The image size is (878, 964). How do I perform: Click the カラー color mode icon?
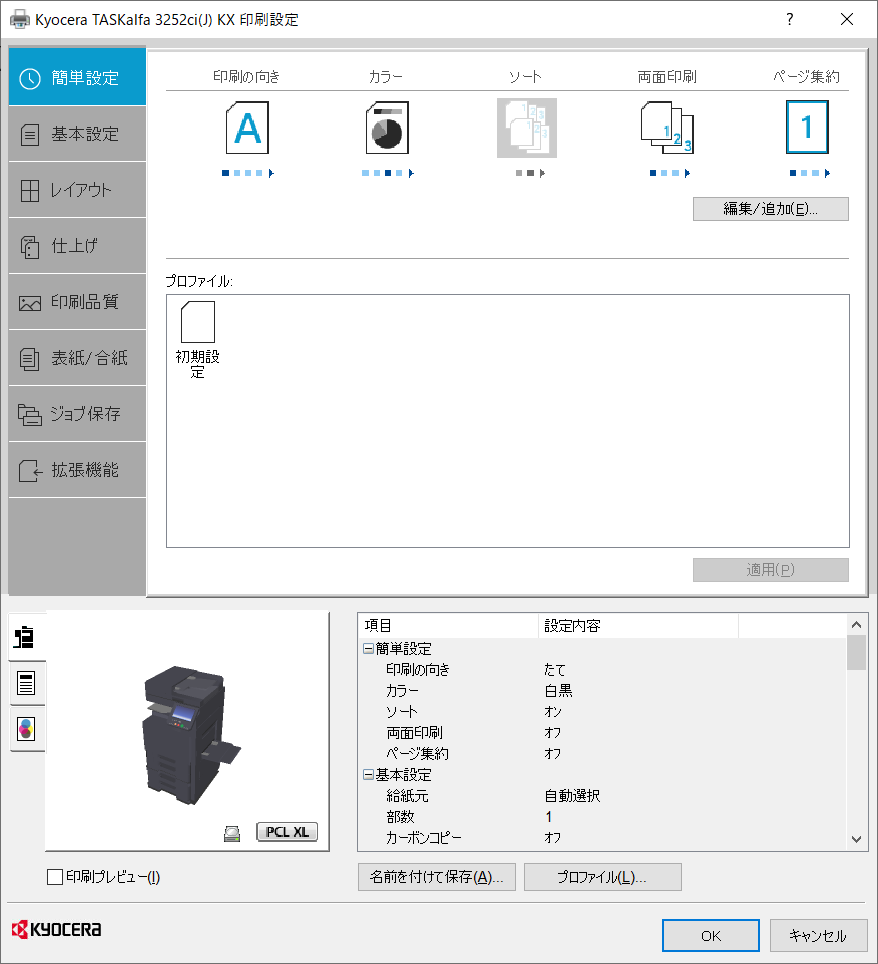pyautogui.click(x=387, y=128)
